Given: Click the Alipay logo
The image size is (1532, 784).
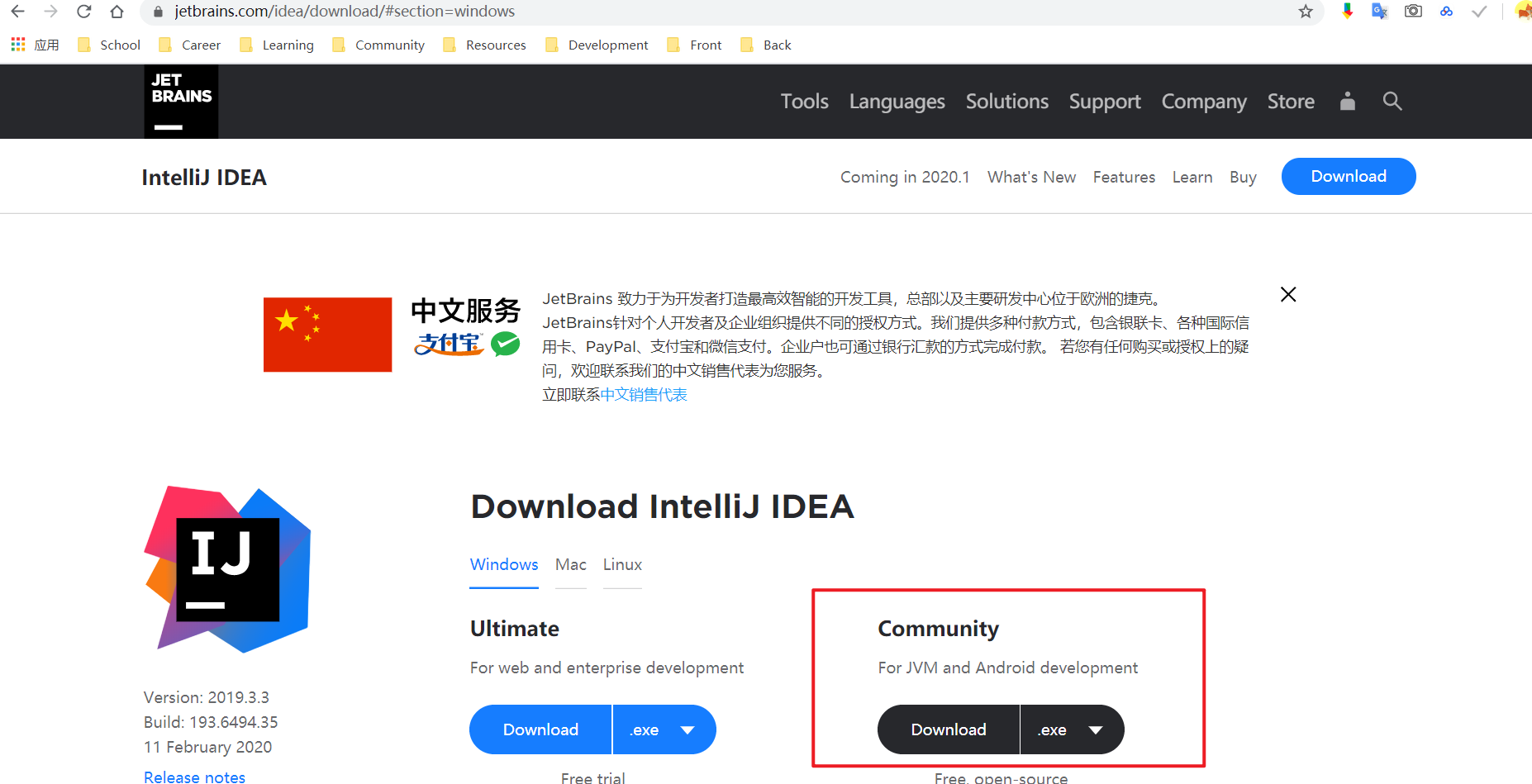Looking at the screenshot, I should click(449, 344).
